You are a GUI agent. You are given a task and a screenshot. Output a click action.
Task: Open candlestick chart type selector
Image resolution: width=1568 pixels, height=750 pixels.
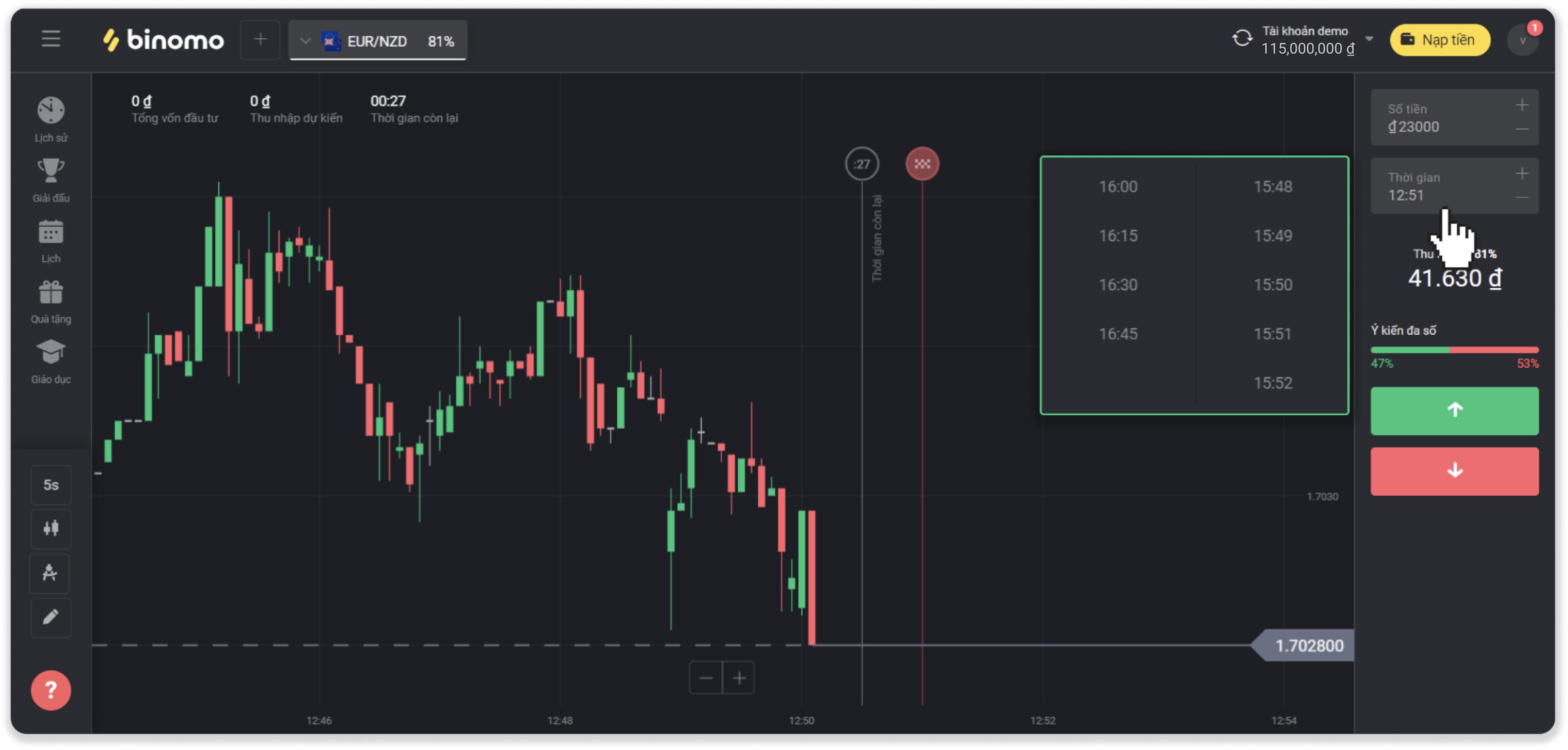tap(51, 528)
